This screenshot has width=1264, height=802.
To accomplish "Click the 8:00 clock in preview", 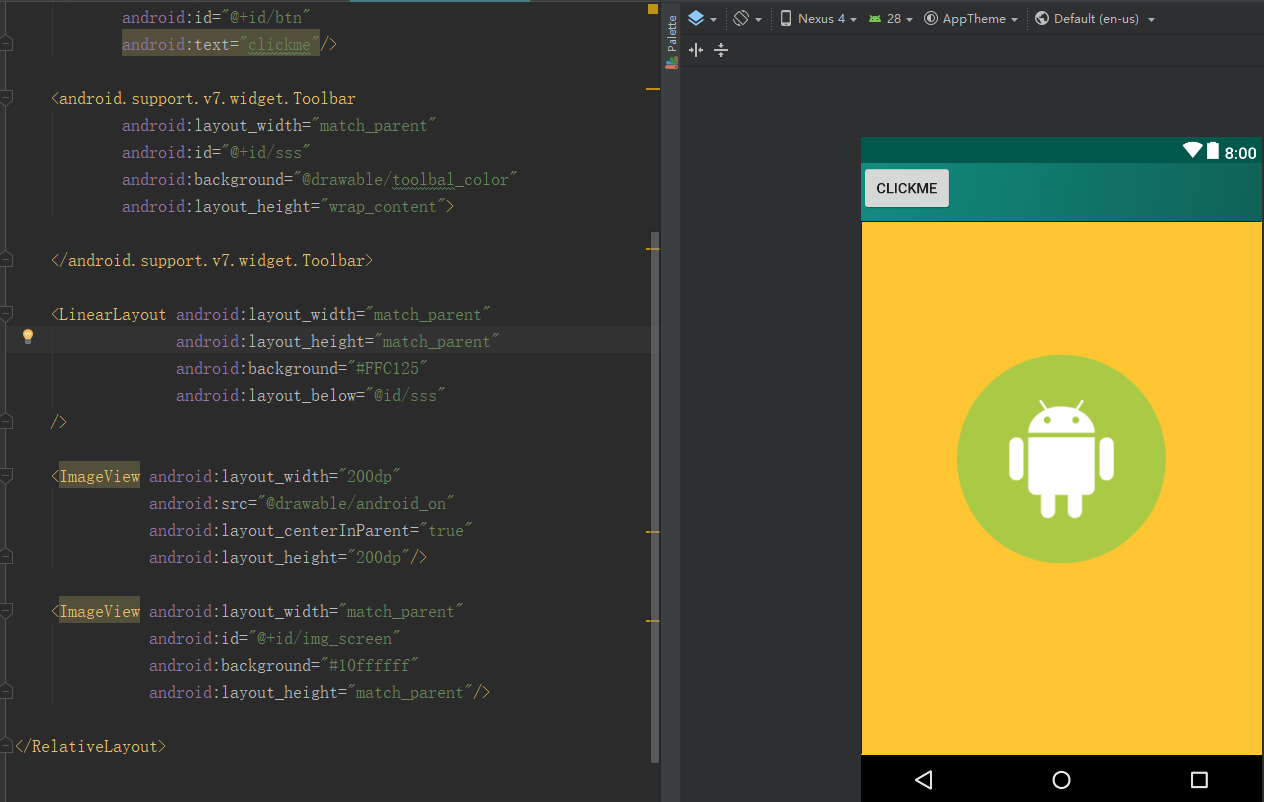I will point(1240,153).
